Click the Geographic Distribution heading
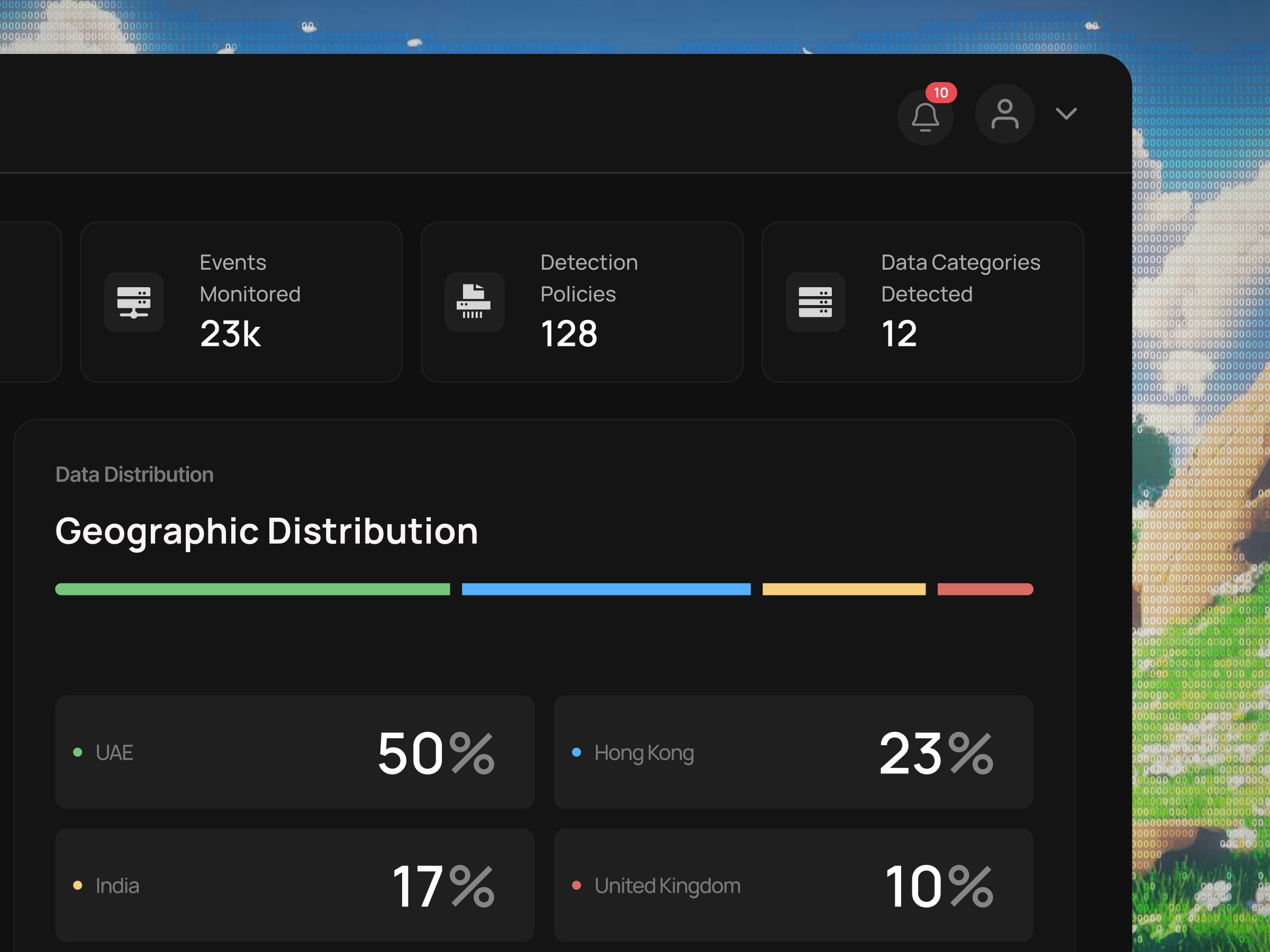The image size is (1270, 952). [266, 532]
